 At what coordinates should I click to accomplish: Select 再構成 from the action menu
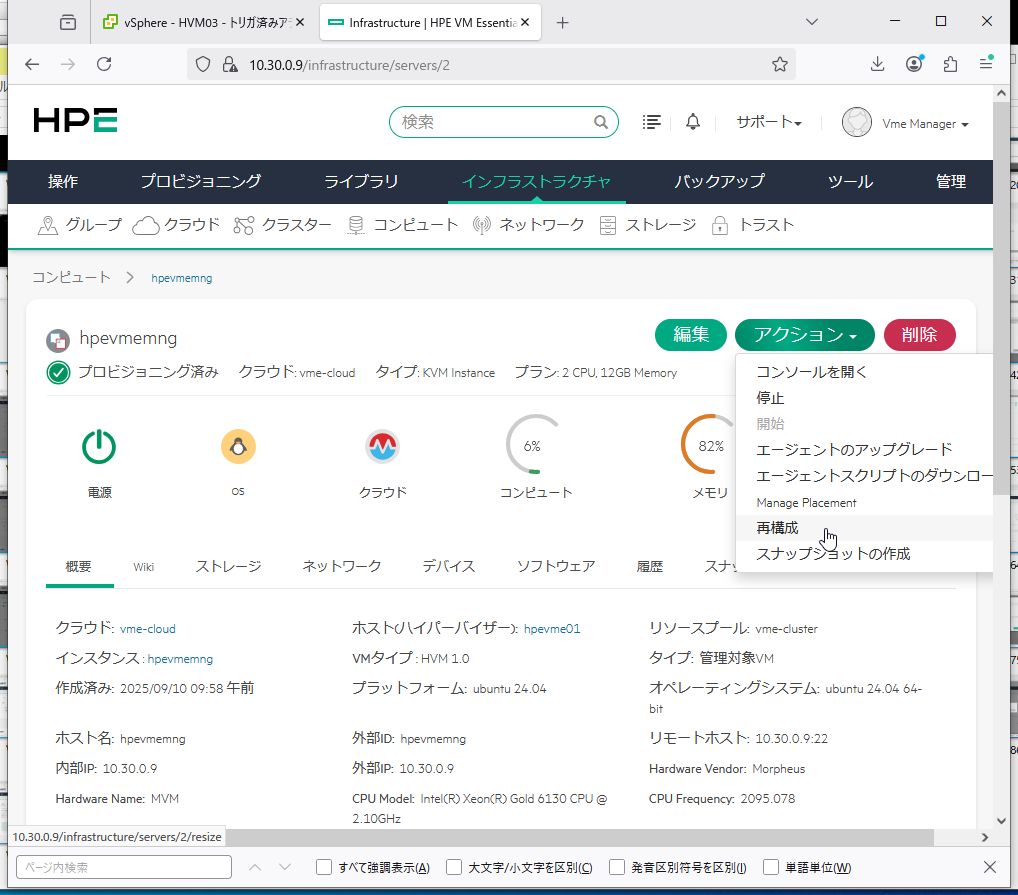click(778, 528)
